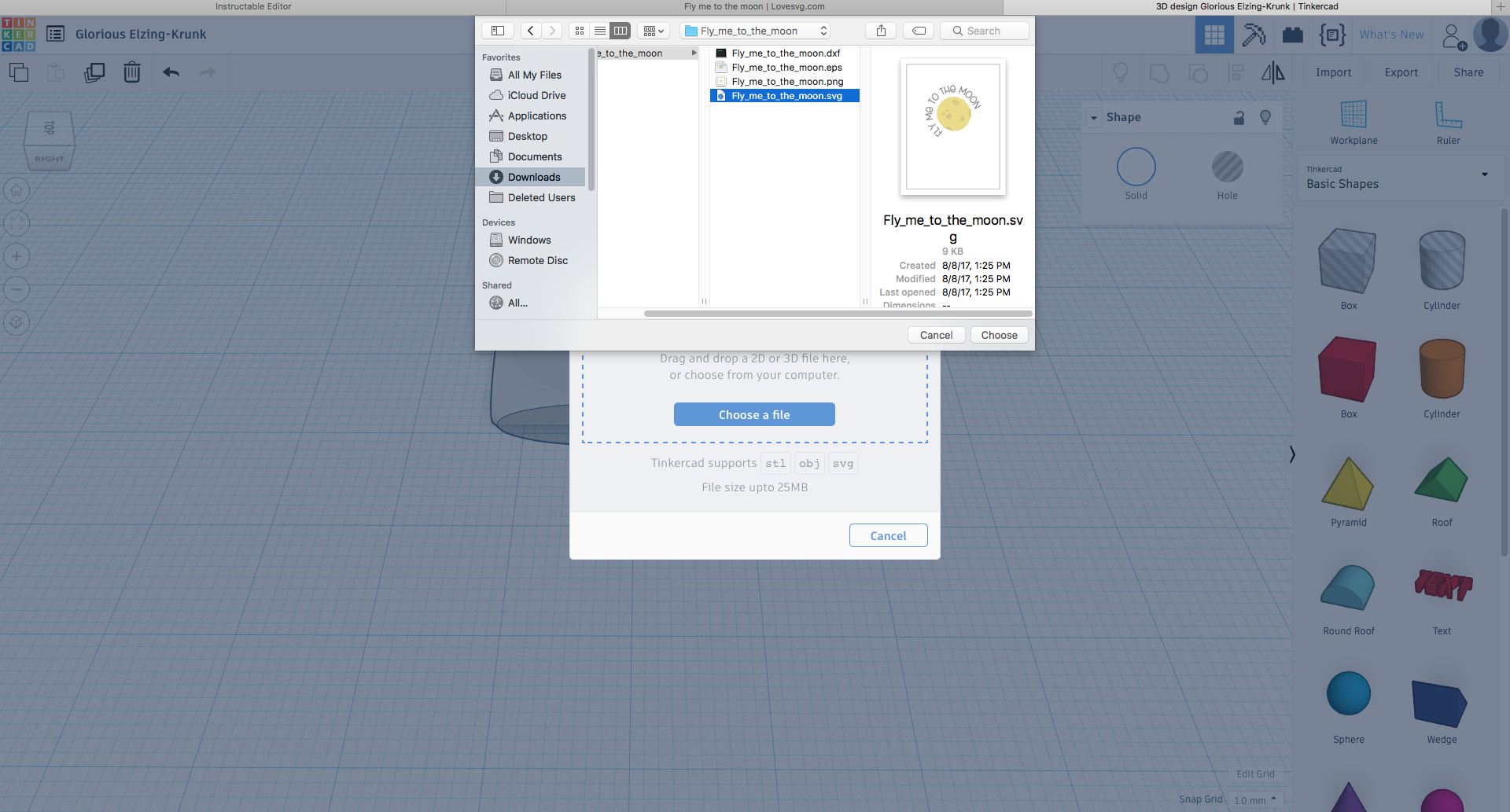The width and height of the screenshot is (1510, 812).
Task: Click the Fit all in view icon
Action: pyautogui.click(x=17, y=223)
